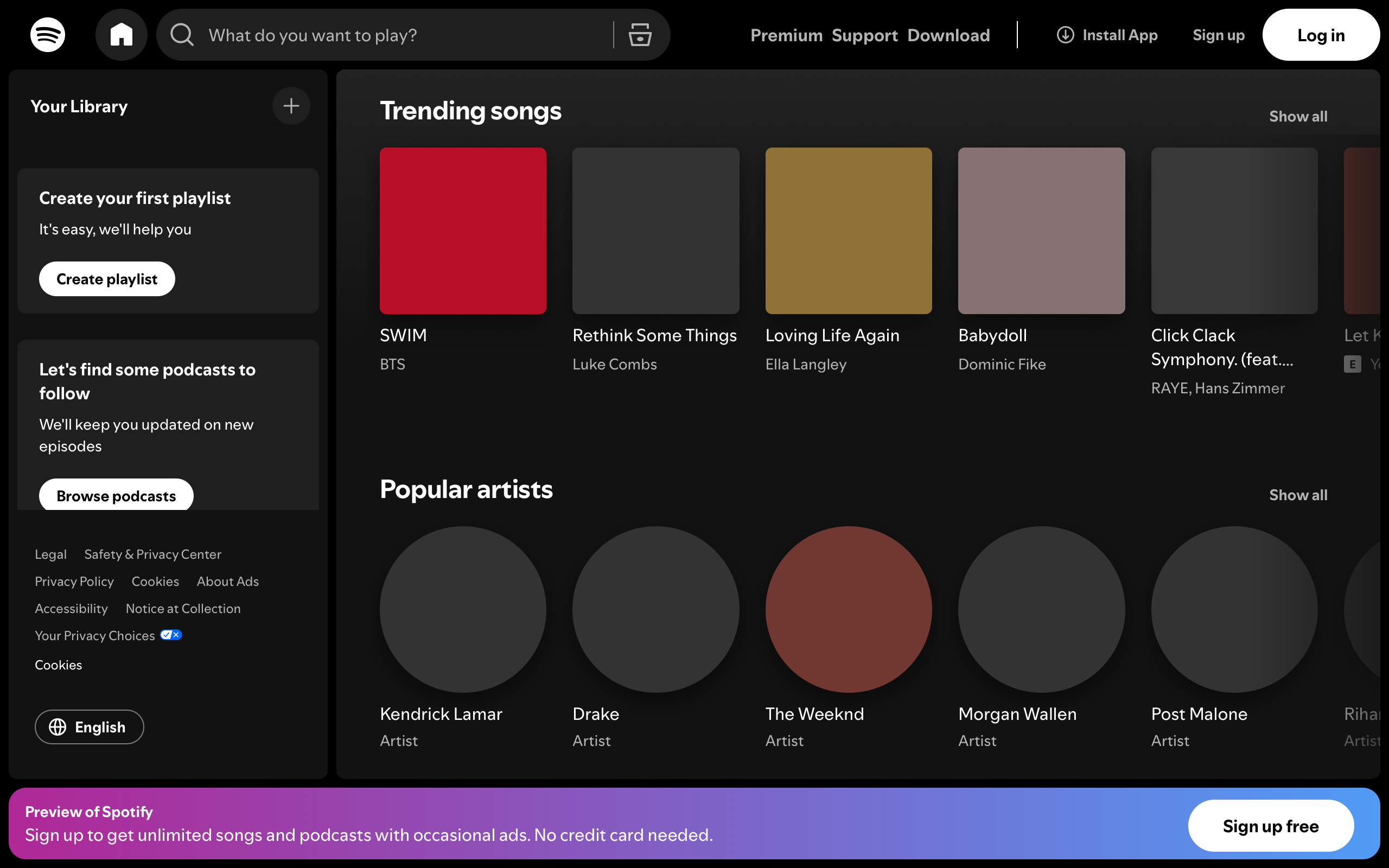Show all Trending songs

(1298, 116)
